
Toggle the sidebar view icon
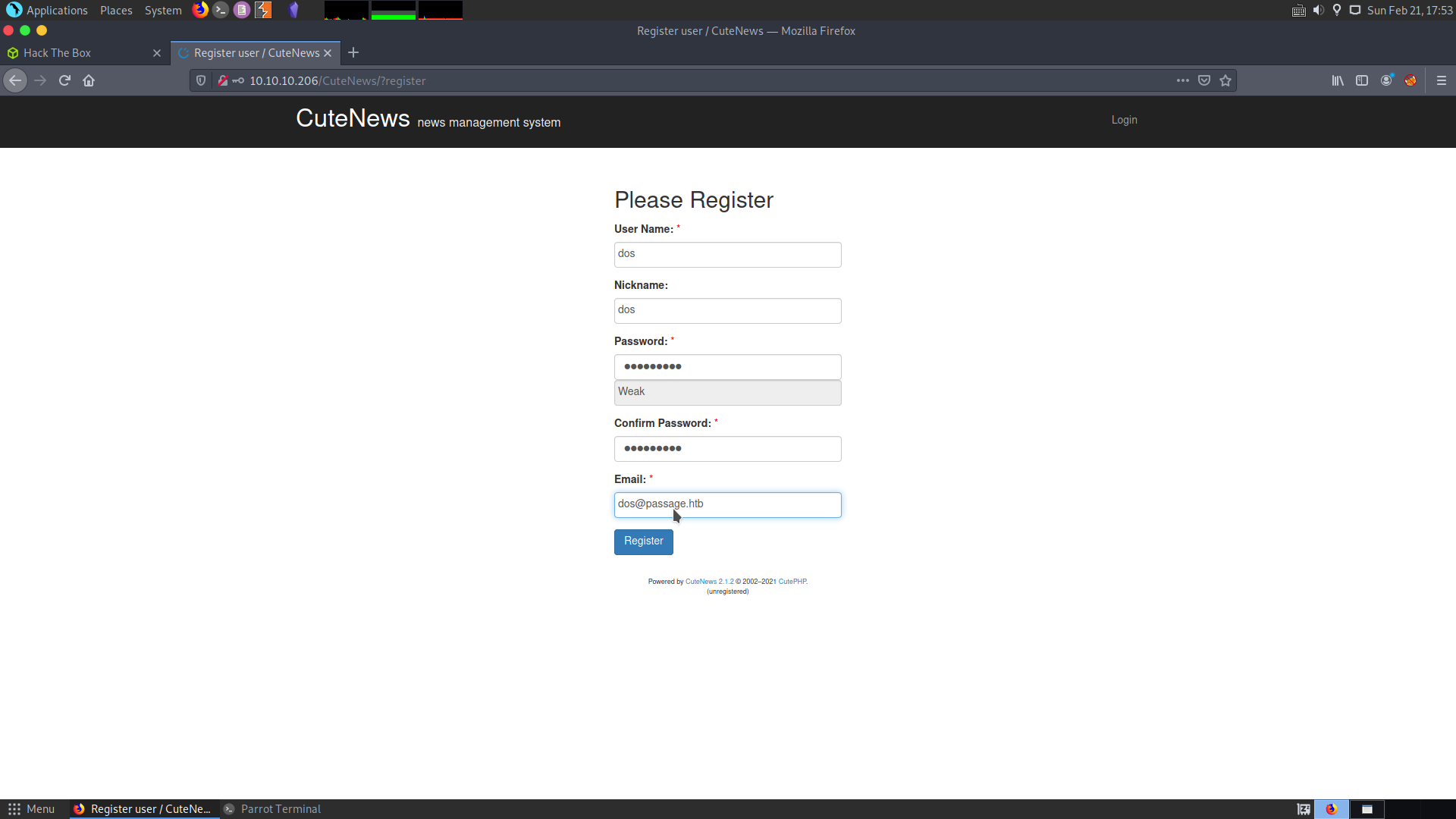click(x=1362, y=80)
